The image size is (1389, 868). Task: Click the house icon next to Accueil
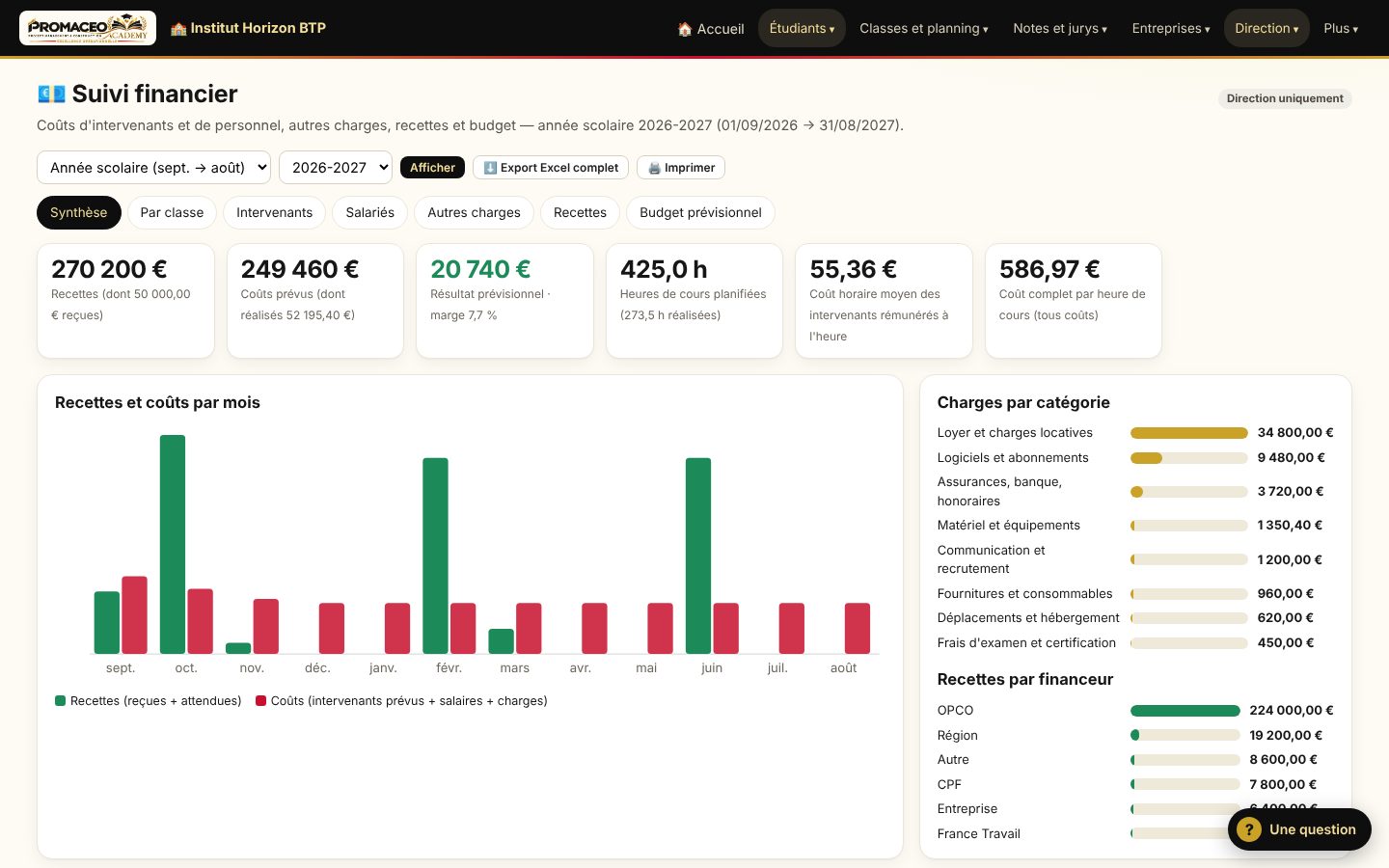685,29
